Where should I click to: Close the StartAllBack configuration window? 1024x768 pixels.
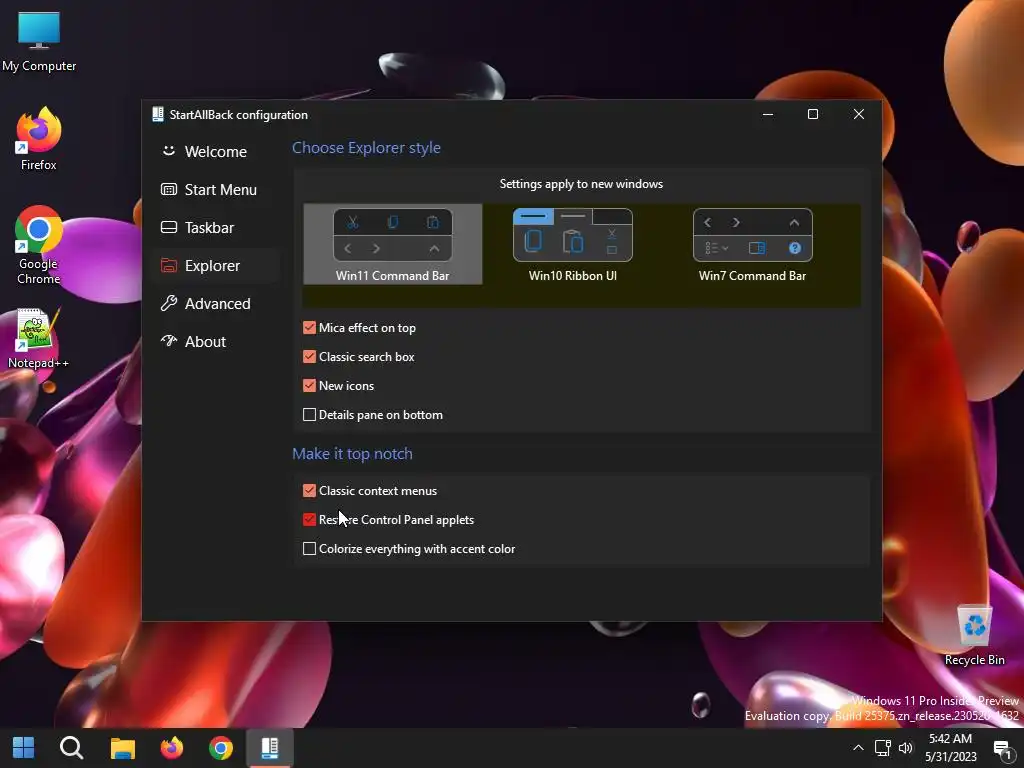pos(859,114)
